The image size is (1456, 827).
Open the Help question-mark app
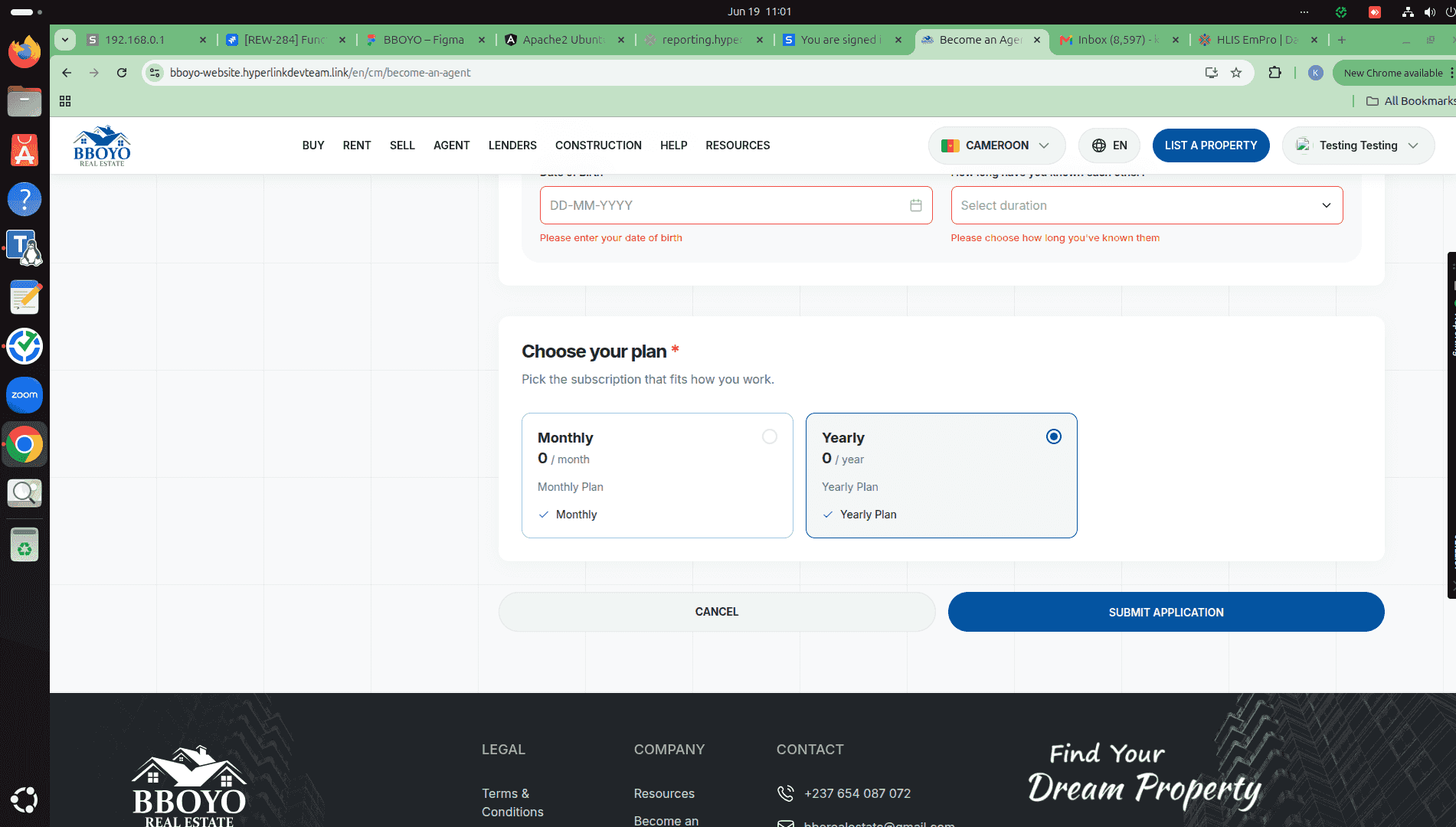point(25,199)
